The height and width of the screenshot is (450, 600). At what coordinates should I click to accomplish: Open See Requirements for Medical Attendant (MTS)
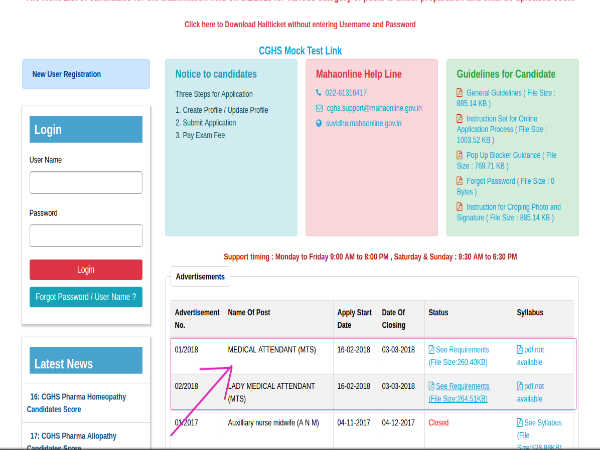coord(459,356)
